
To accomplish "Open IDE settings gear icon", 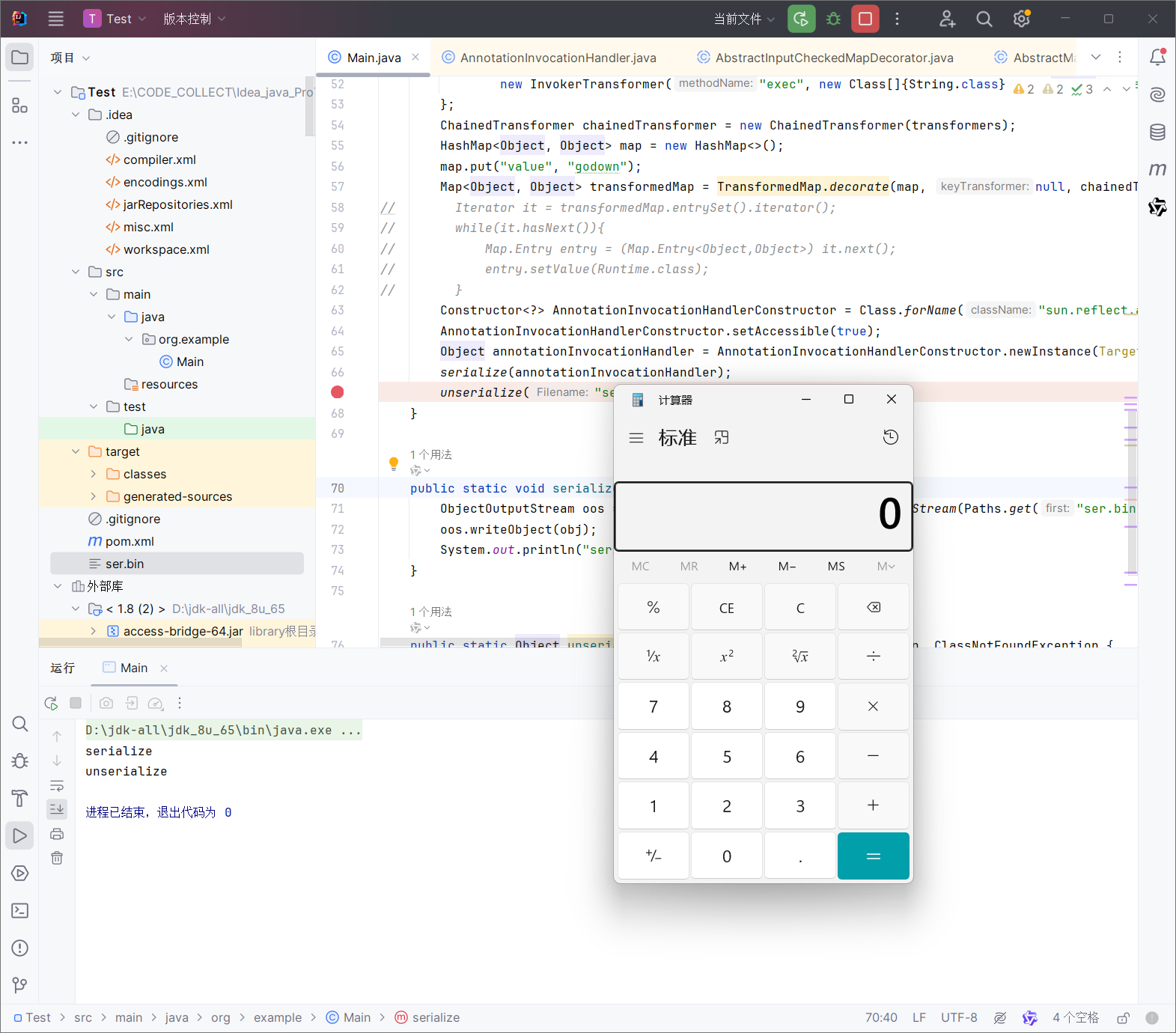I will pyautogui.click(x=1022, y=19).
